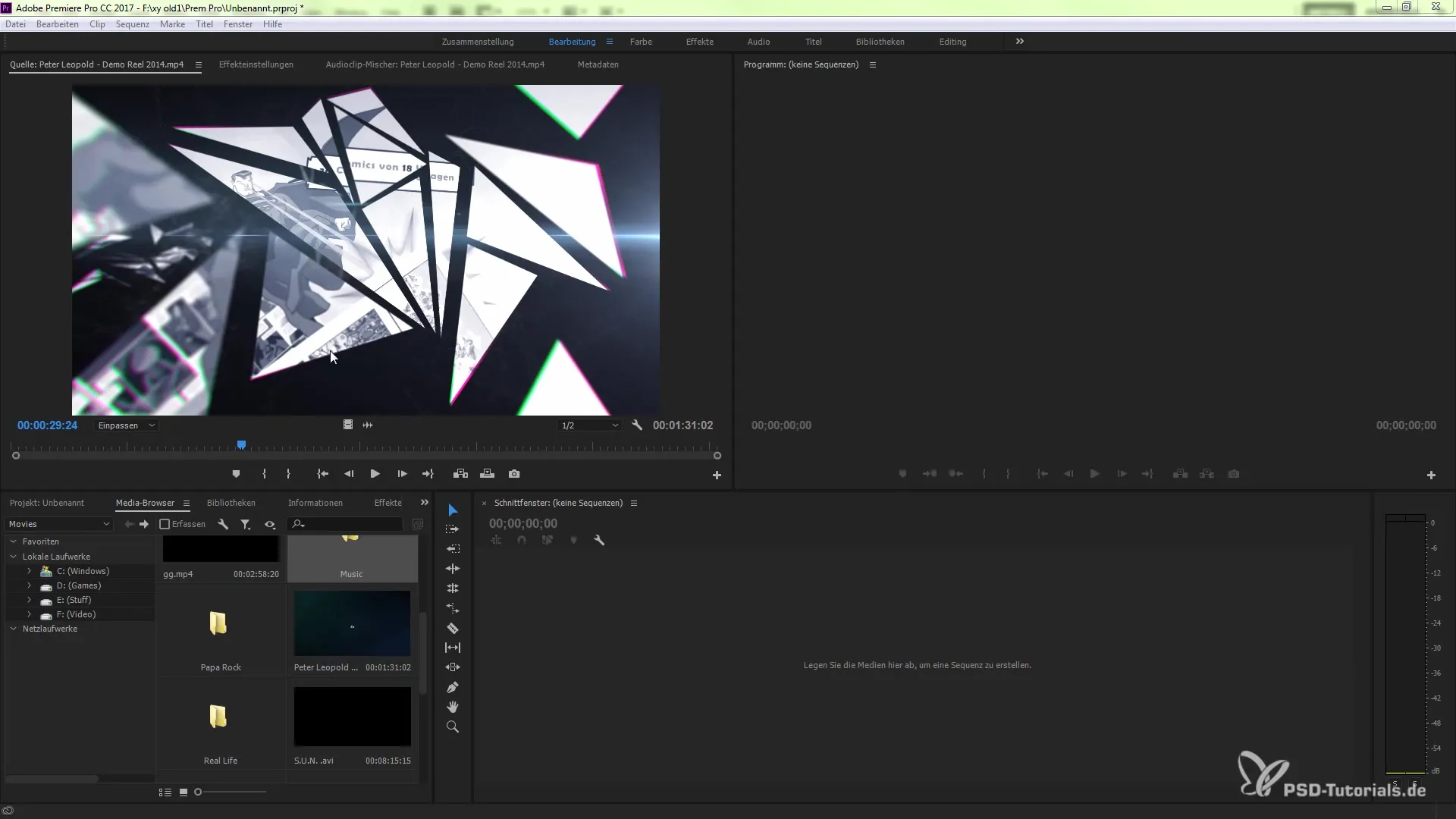Screen dimensions: 1456x819
Task: Open Media Browser ingest settings wrench
Action: click(x=223, y=524)
